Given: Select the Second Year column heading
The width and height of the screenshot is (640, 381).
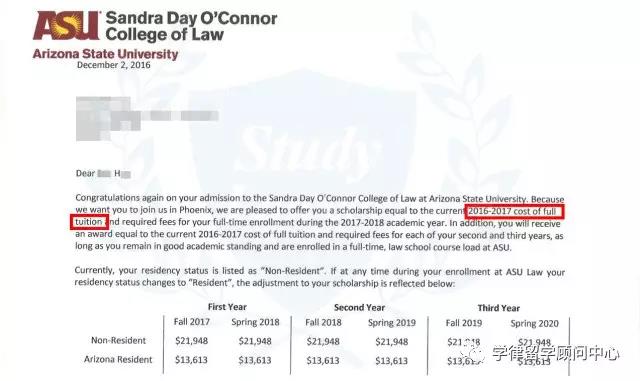Looking at the screenshot, I should click(359, 307).
